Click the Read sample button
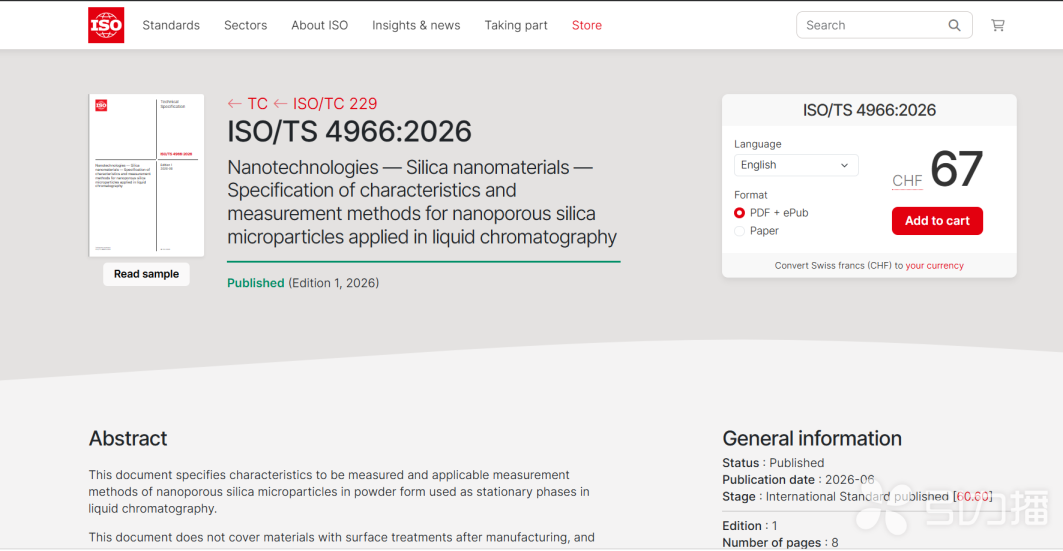This screenshot has width=1063, height=551. click(x=146, y=274)
